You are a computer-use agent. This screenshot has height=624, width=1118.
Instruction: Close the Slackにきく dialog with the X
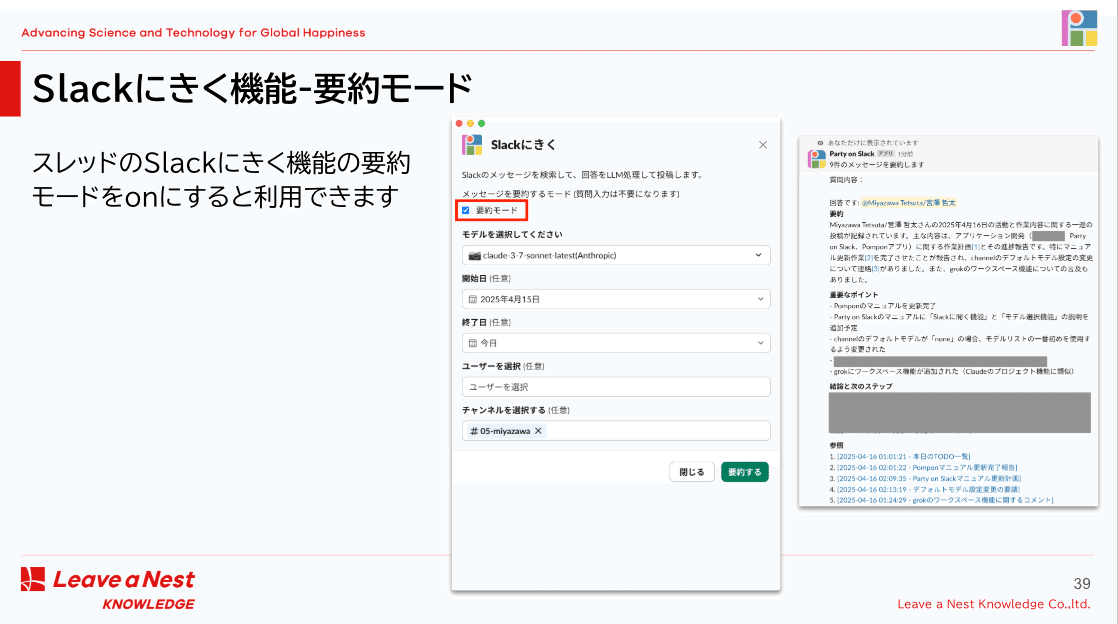click(763, 145)
